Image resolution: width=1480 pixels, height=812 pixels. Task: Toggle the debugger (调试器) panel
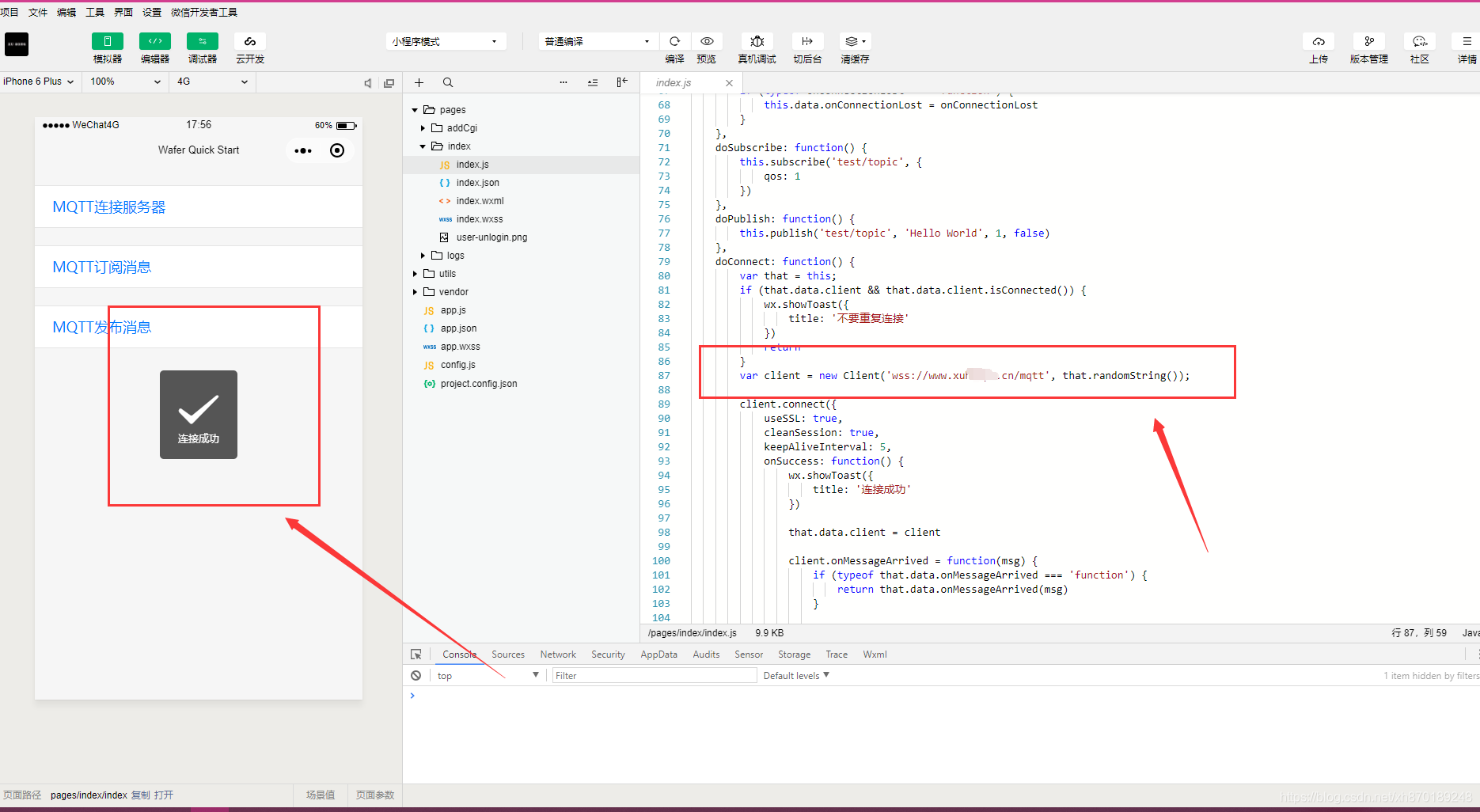click(203, 41)
